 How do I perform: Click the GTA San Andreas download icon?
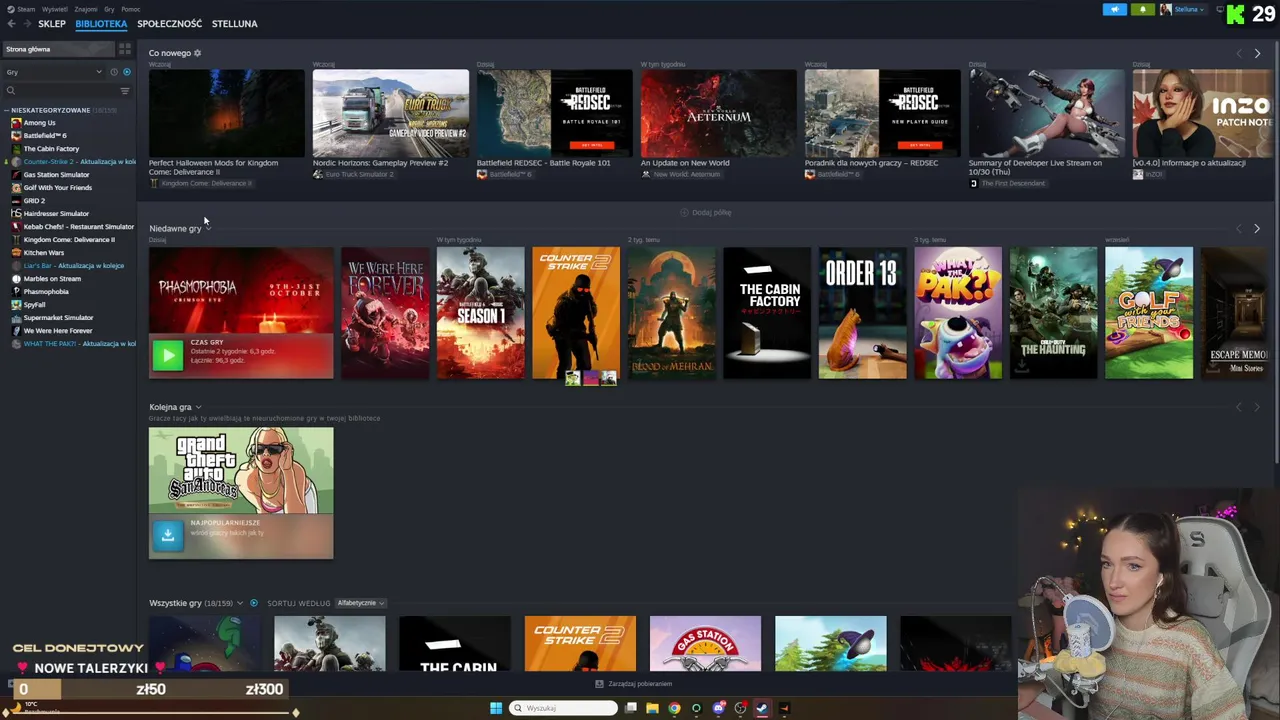pyautogui.click(x=168, y=535)
